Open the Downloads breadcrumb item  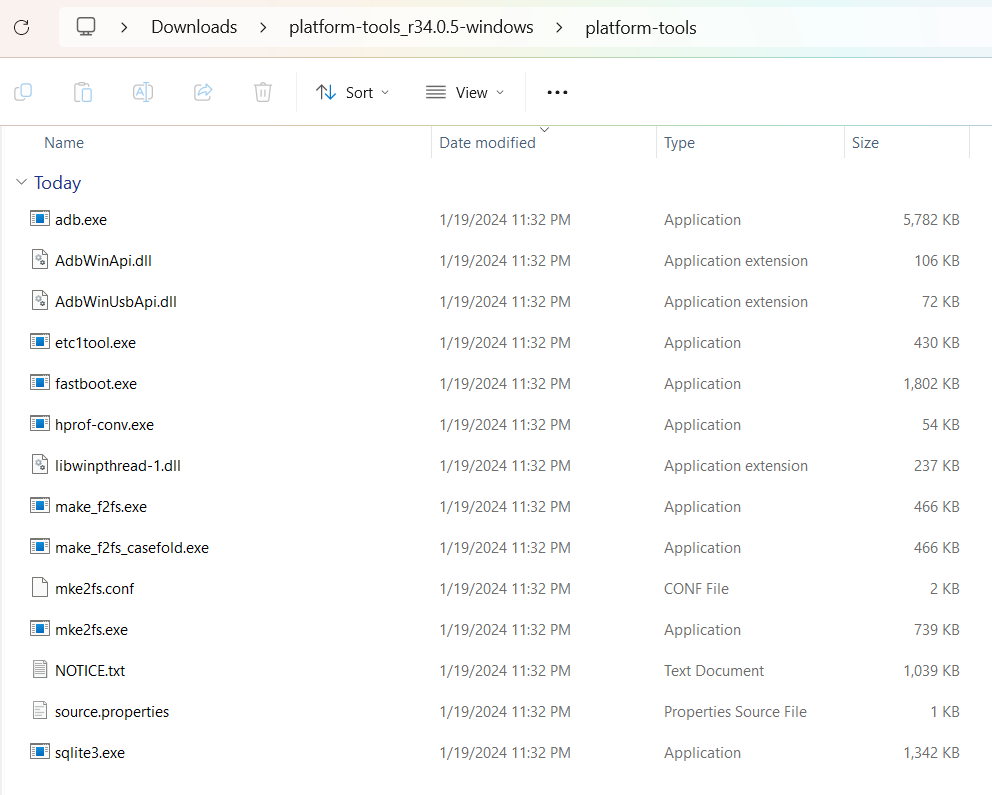point(194,27)
